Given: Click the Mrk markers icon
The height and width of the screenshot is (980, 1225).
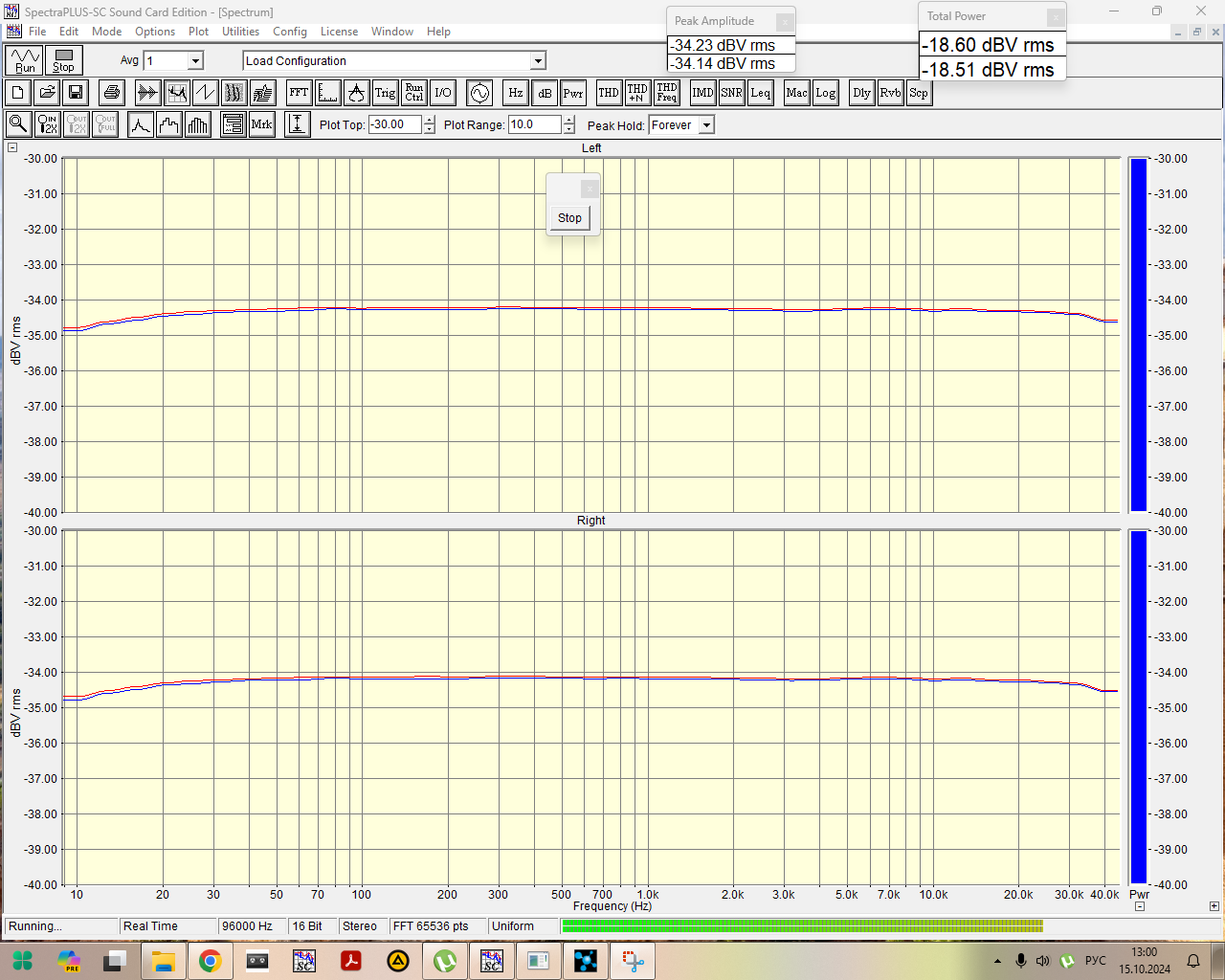Looking at the screenshot, I should (261, 124).
